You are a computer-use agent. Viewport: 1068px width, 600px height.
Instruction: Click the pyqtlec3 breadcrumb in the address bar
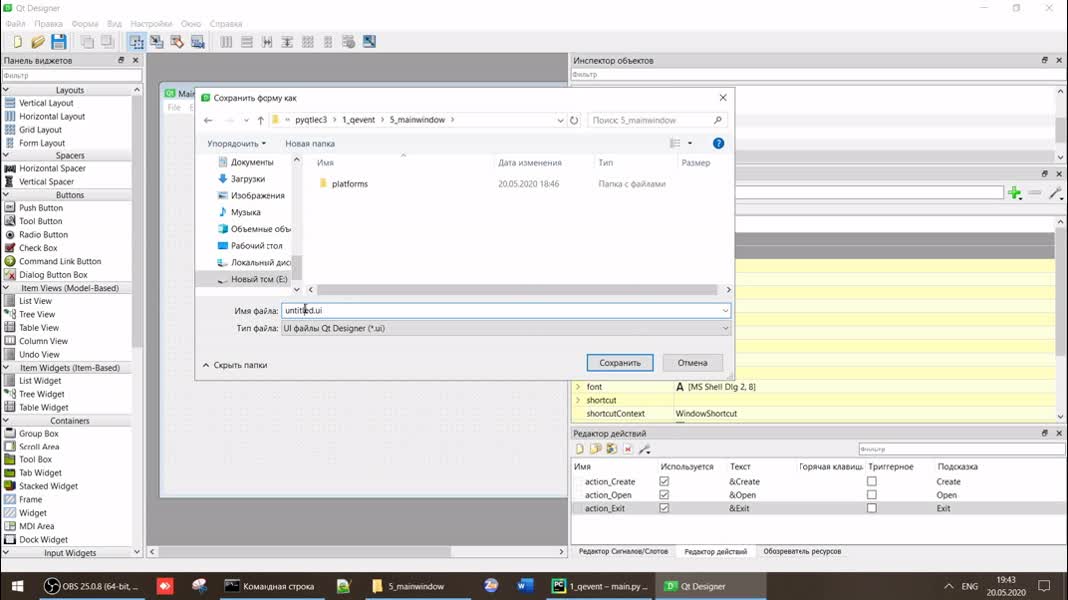click(x=311, y=120)
